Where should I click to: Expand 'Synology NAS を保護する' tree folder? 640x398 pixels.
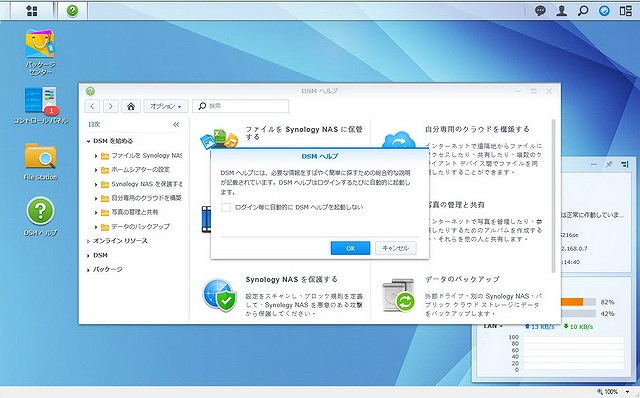pyautogui.click(x=96, y=185)
